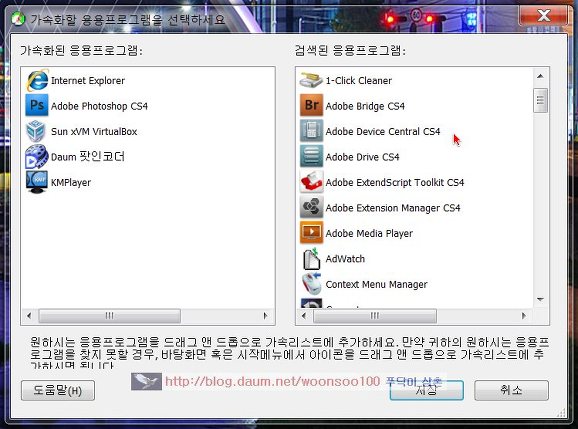Click the 저장 save button
578x429 pixels.
coord(426,390)
